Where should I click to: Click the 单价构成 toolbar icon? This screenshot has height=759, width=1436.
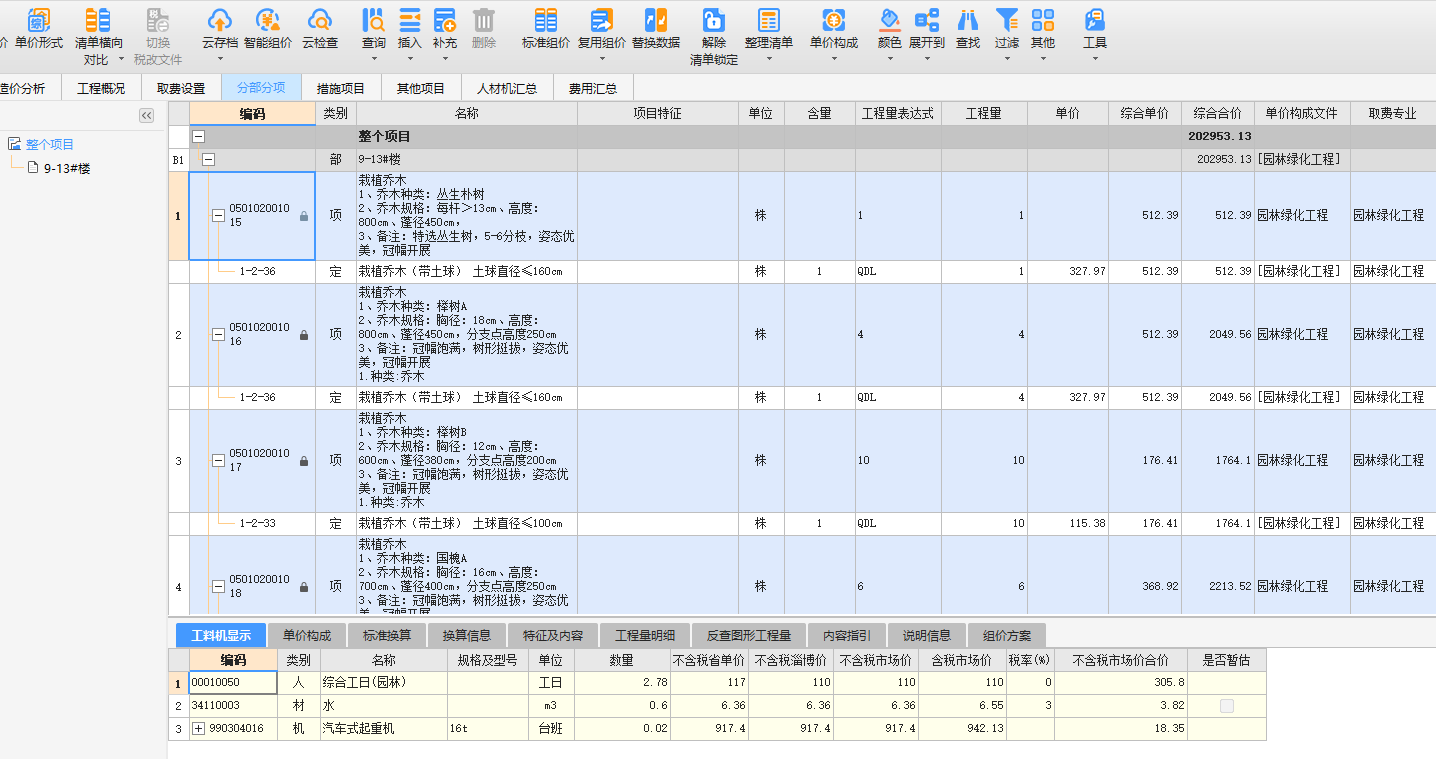click(x=833, y=19)
